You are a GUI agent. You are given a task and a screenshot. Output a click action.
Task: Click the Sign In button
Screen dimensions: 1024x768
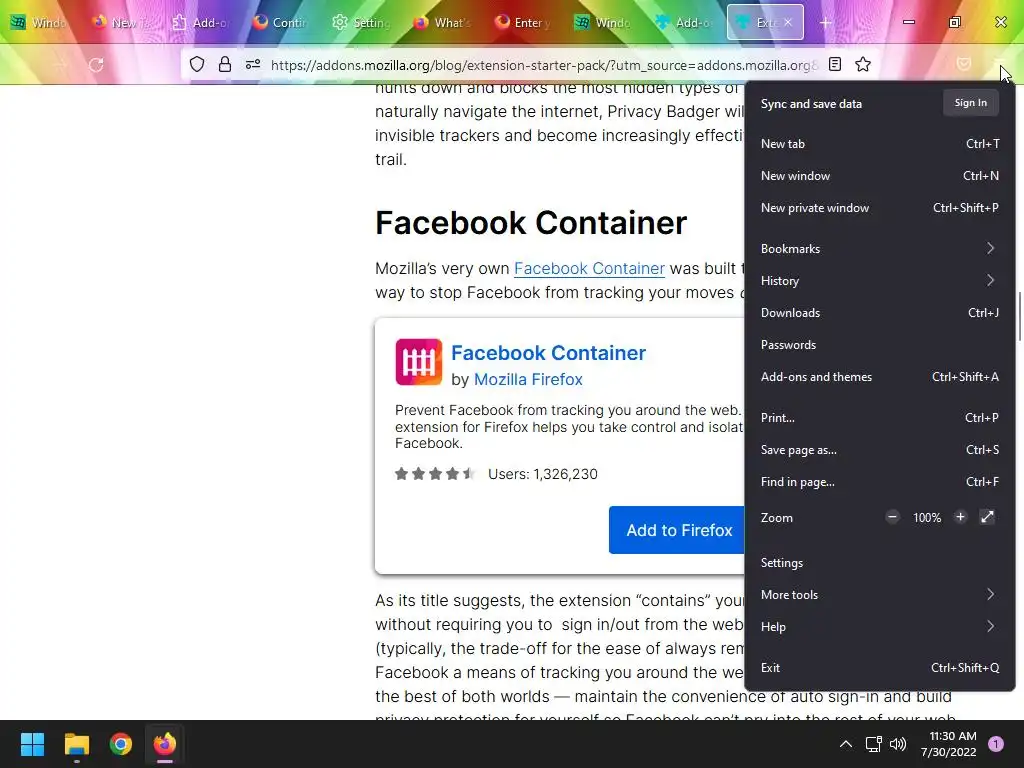[970, 103]
